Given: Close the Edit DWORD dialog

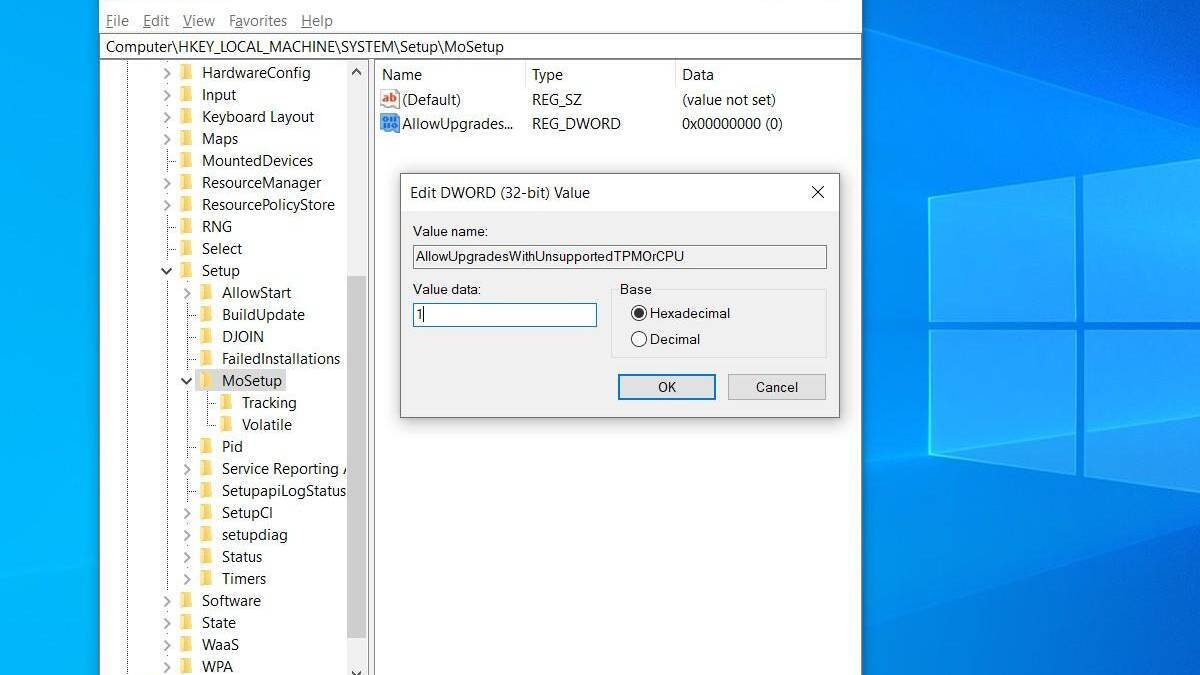Looking at the screenshot, I should coord(818,192).
